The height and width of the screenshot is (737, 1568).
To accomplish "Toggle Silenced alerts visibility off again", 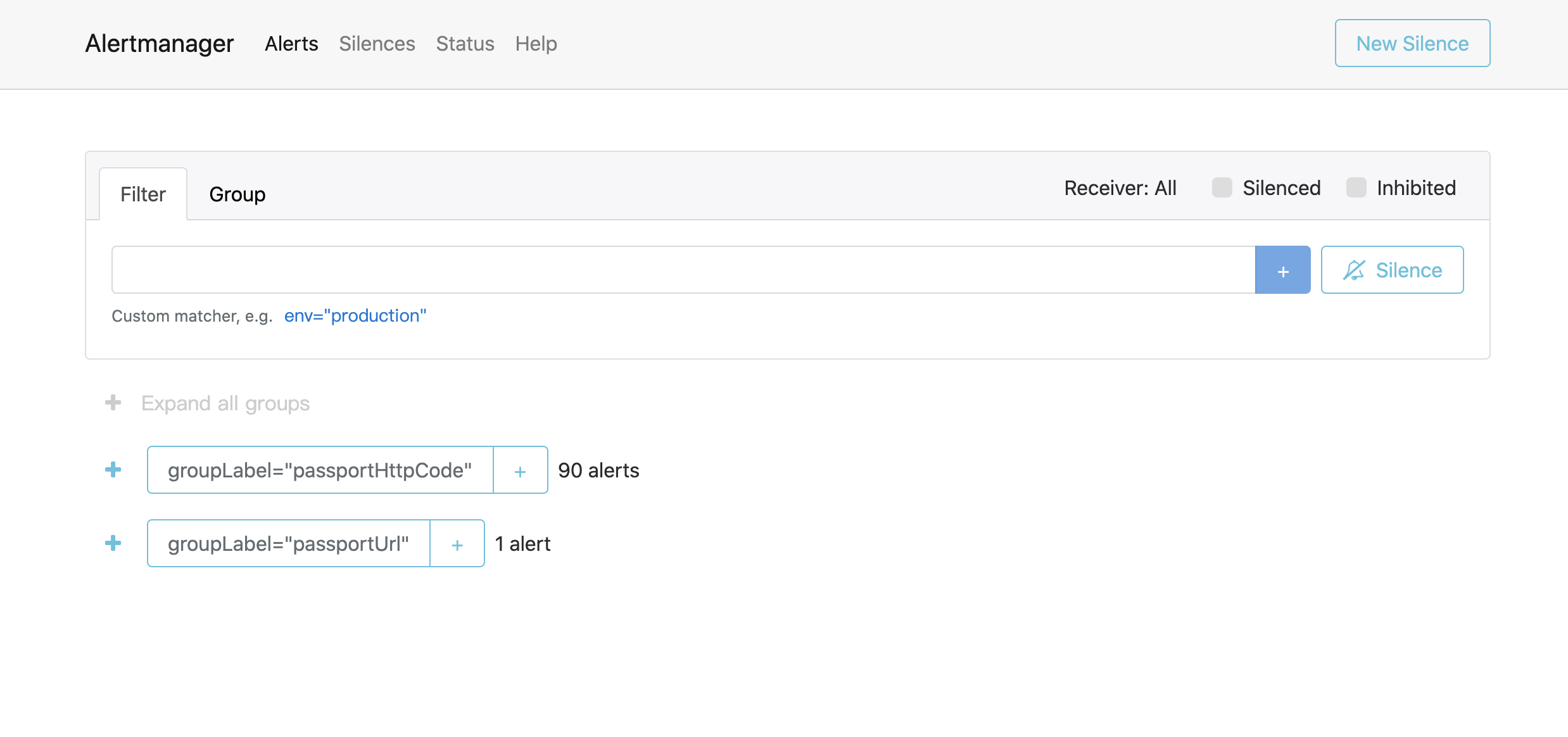I will coord(1221,187).
